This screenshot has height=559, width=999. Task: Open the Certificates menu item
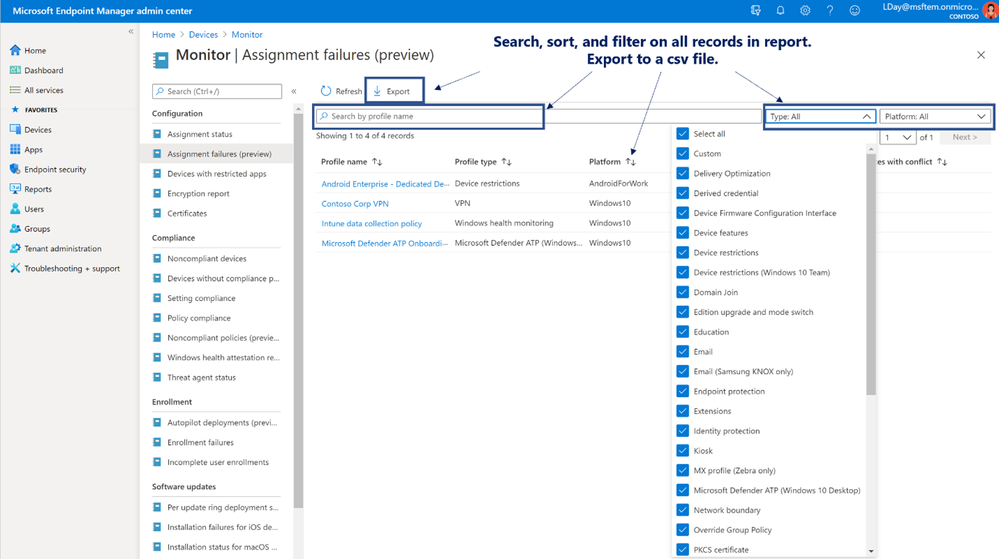click(x=187, y=213)
